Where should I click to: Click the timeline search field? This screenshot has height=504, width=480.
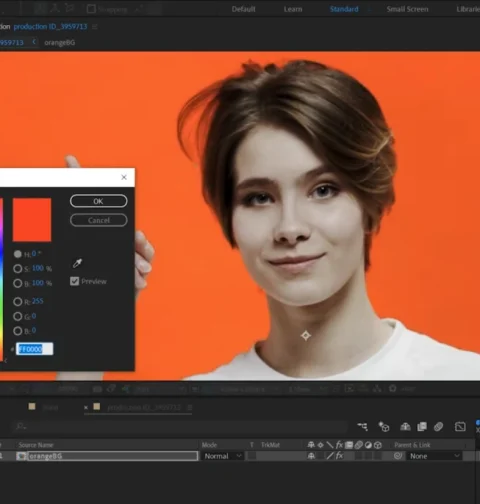[180, 426]
